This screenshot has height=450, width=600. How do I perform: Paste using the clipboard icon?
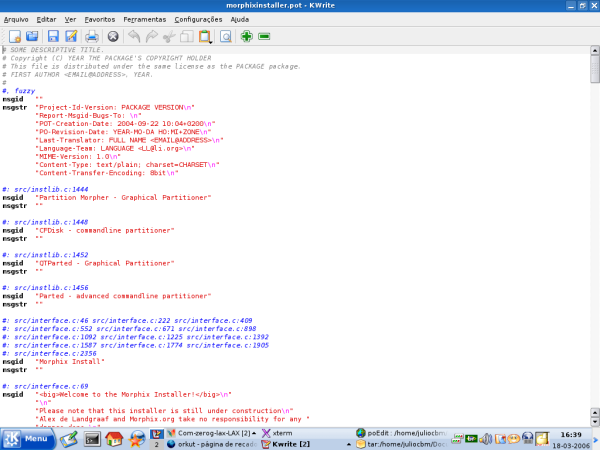coord(205,36)
